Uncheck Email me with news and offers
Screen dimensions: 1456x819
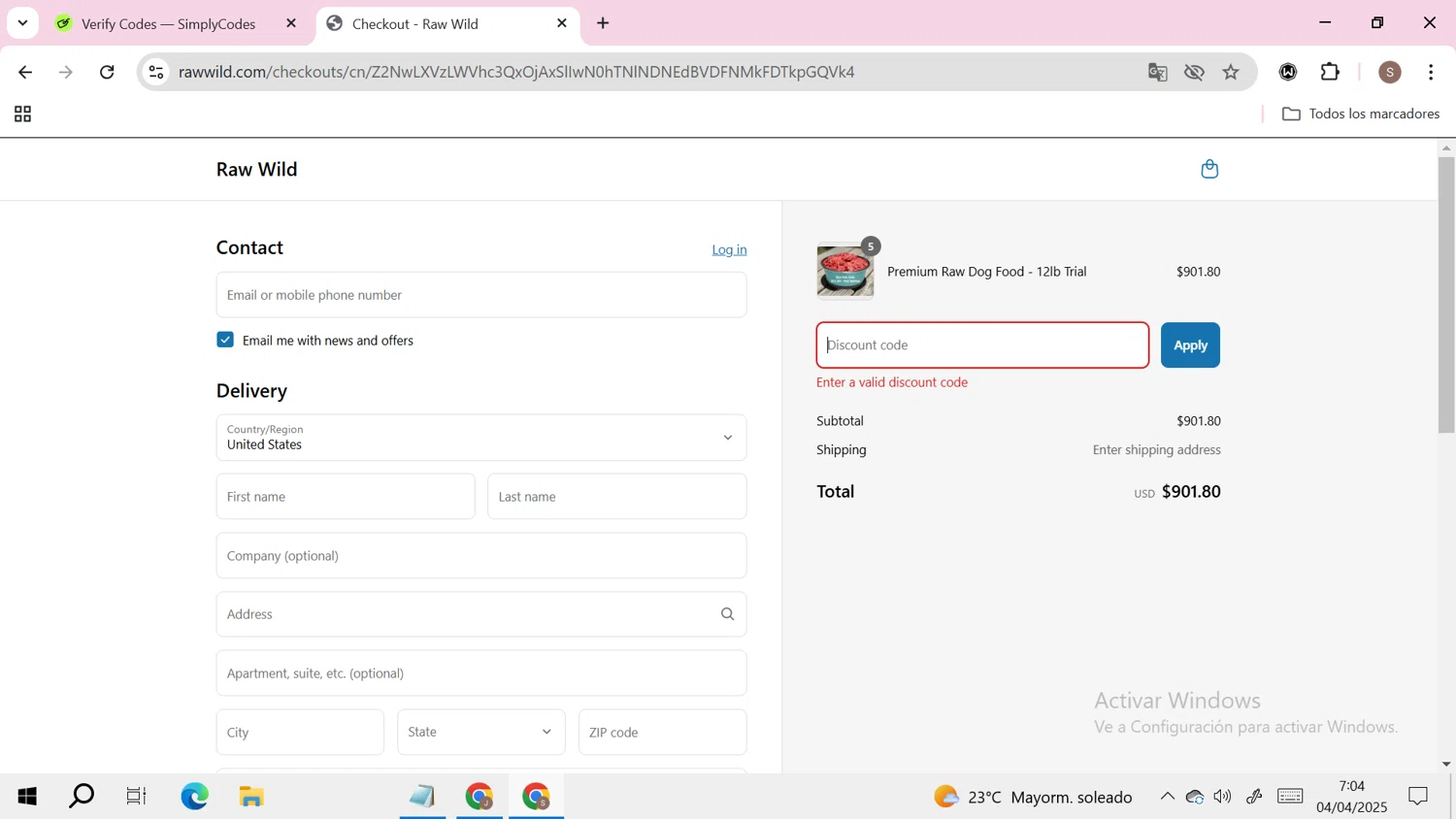pyautogui.click(x=225, y=340)
